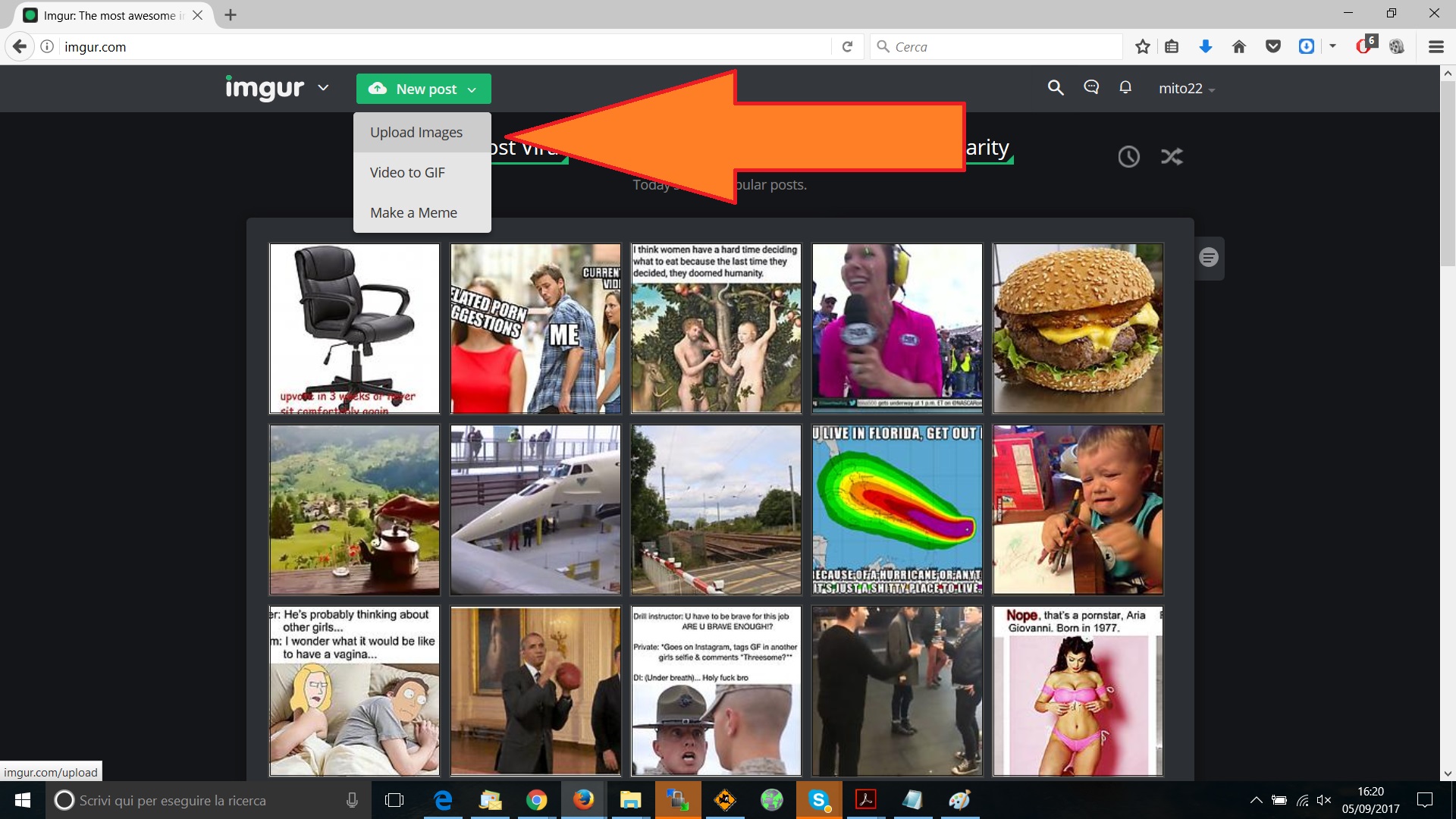Click the clock newest-first sort icon
Image resolution: width=1456 pixels, height=819 pixels.
(x=1128, y=156)
